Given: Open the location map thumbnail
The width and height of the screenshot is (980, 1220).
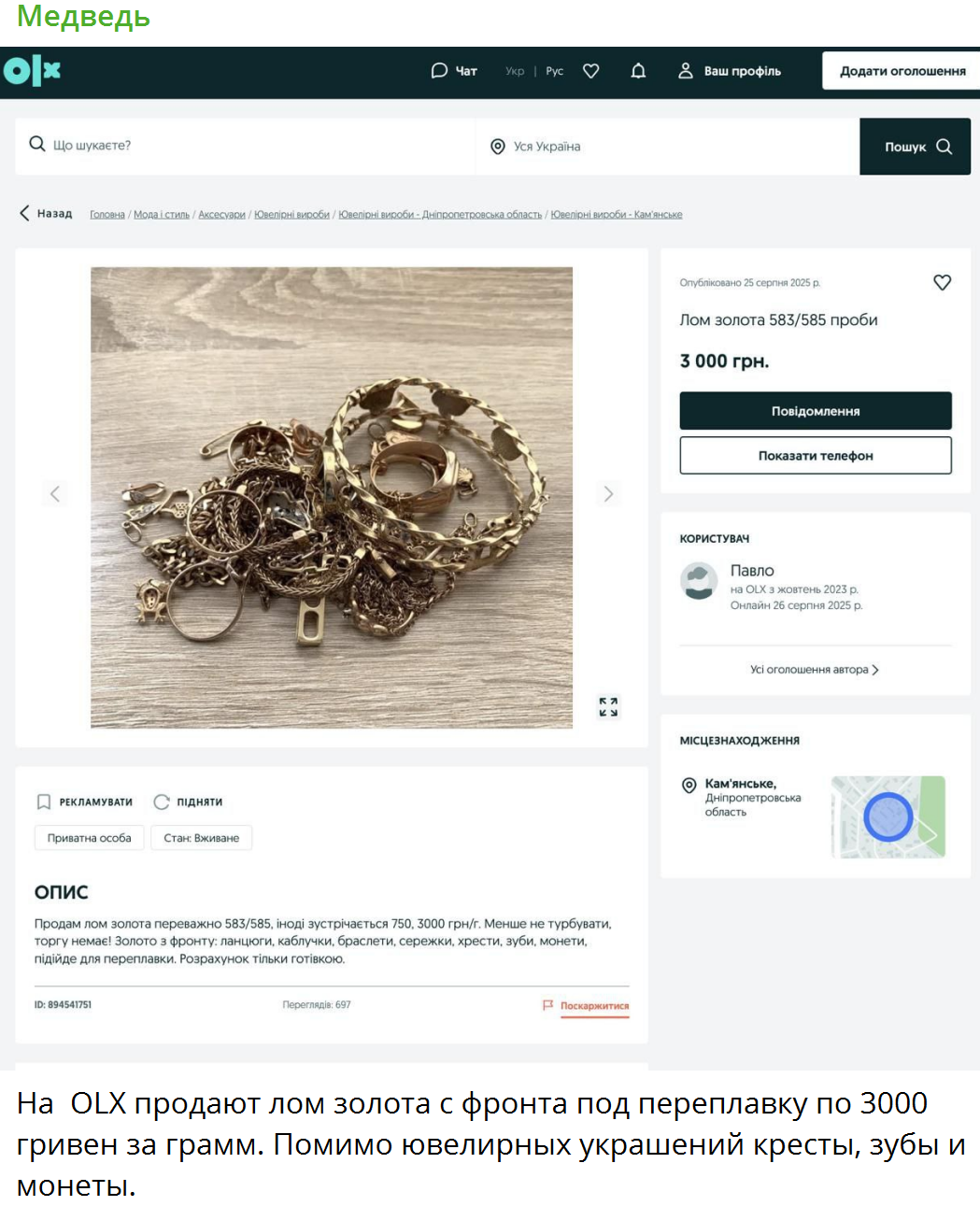Looking at the screenshot, I should [x=888, y=817].
